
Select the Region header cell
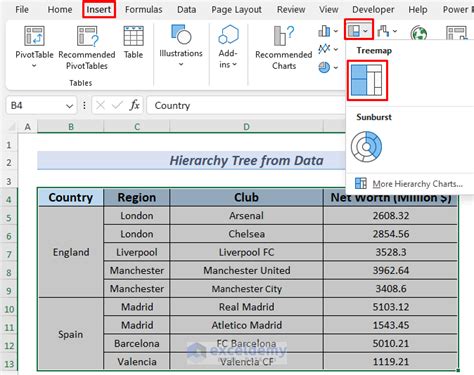click(x=137, y=197)
